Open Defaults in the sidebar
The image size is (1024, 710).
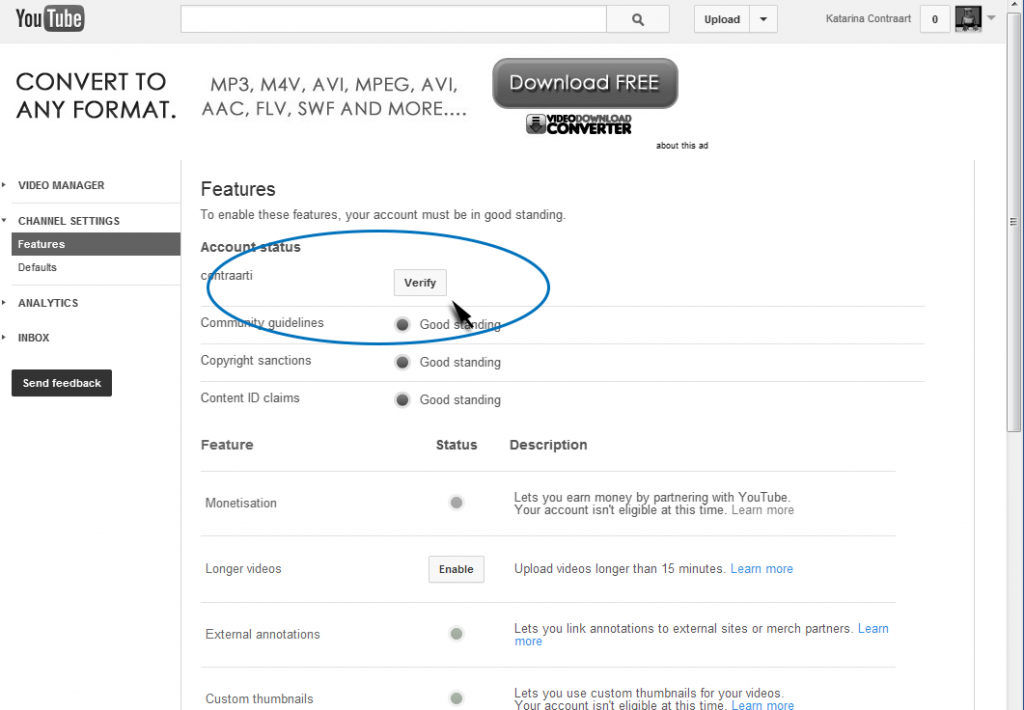tap(37, 268)
